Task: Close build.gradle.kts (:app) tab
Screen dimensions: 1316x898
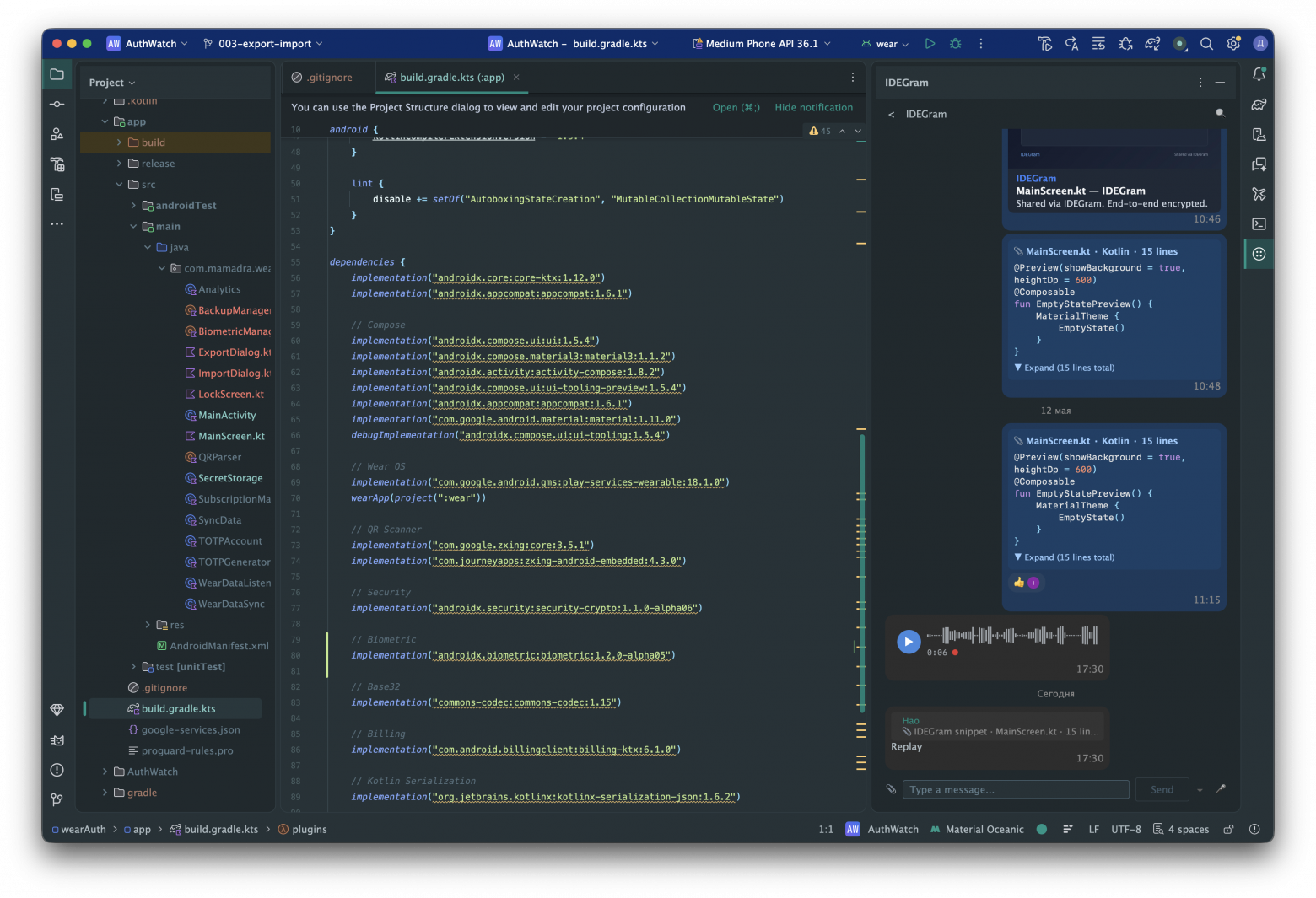Action: pos(516,78)
